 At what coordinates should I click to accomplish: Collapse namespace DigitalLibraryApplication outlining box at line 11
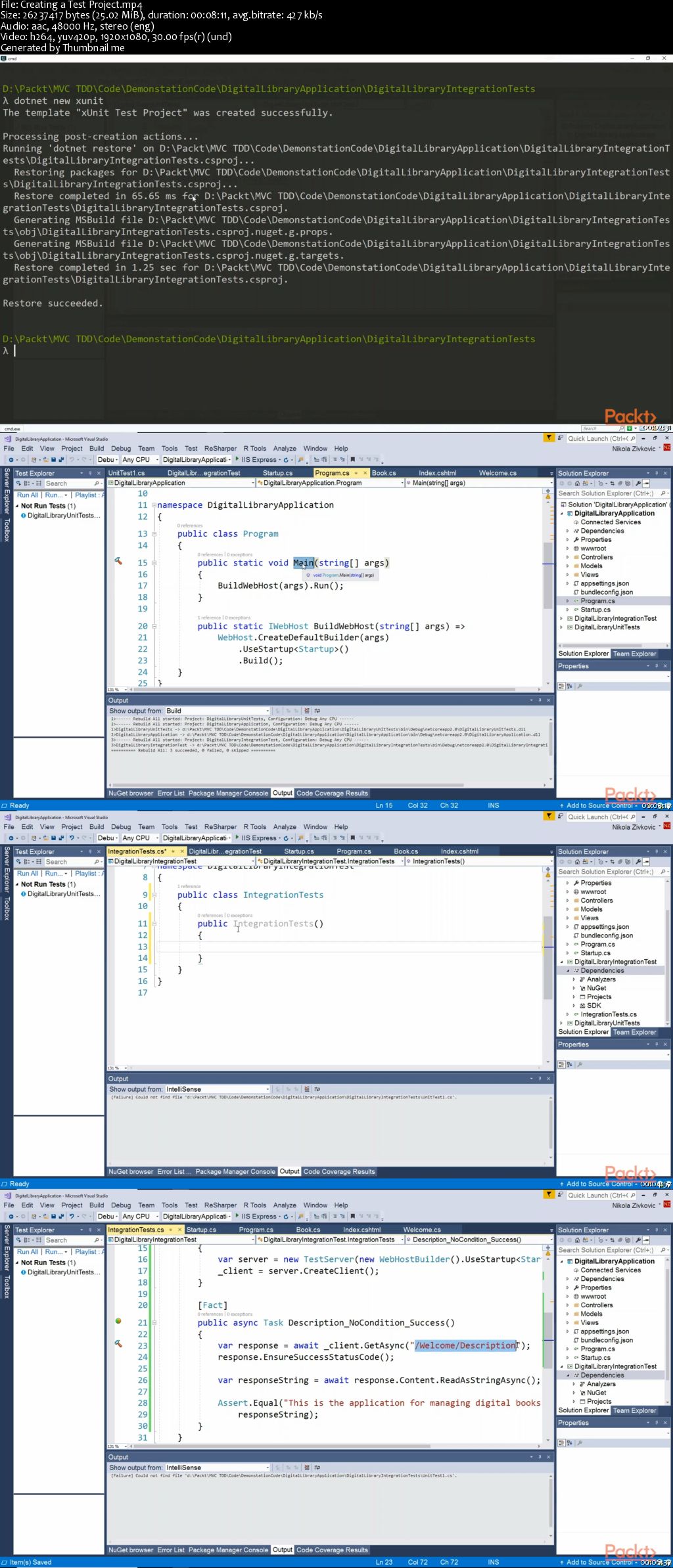[154, 505]
